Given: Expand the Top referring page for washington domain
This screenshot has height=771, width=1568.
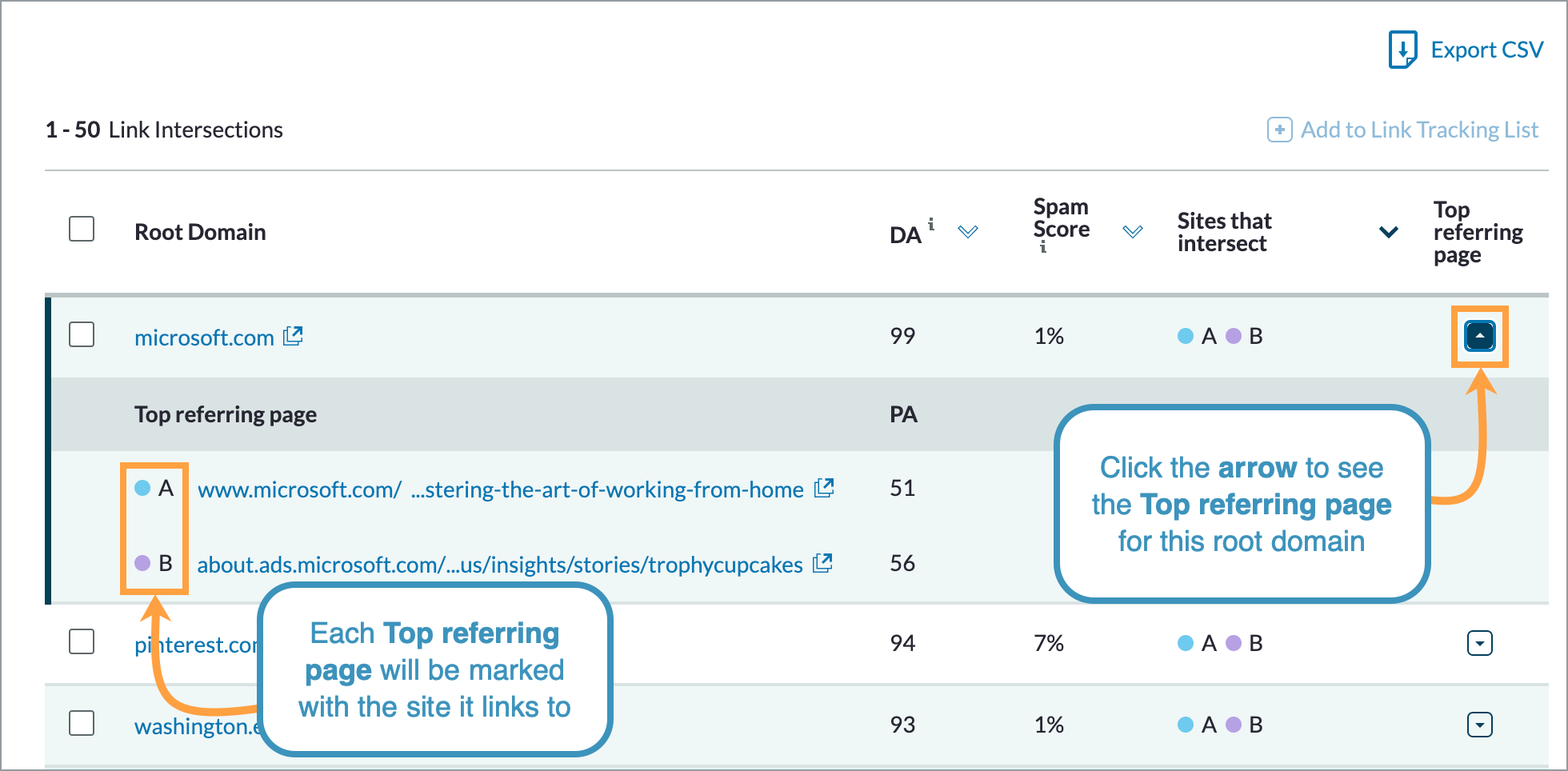Looking at the screenshot, I should (x=1479, y=725).
